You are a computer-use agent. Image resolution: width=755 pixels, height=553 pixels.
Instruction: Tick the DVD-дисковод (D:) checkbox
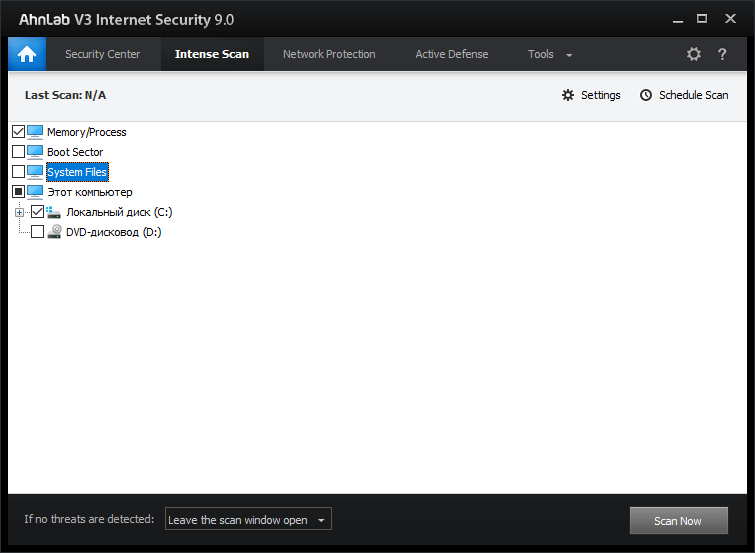coord(38,232)
